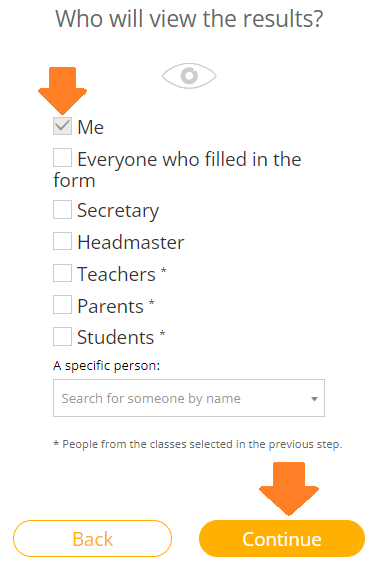The height and width of the screenshot is (576, 383).
Task: Click the Me label text
Action: click(x=91, y=127)
